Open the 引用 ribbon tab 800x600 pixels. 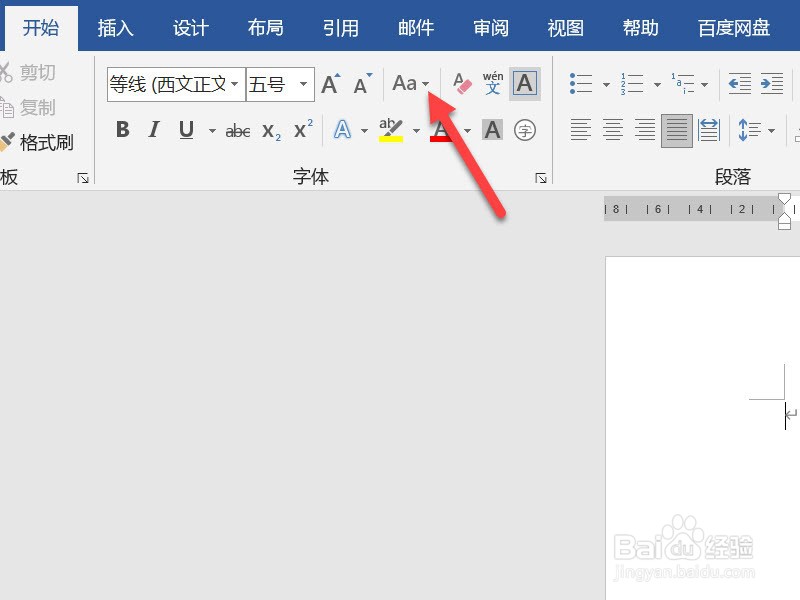coord(340,28)
